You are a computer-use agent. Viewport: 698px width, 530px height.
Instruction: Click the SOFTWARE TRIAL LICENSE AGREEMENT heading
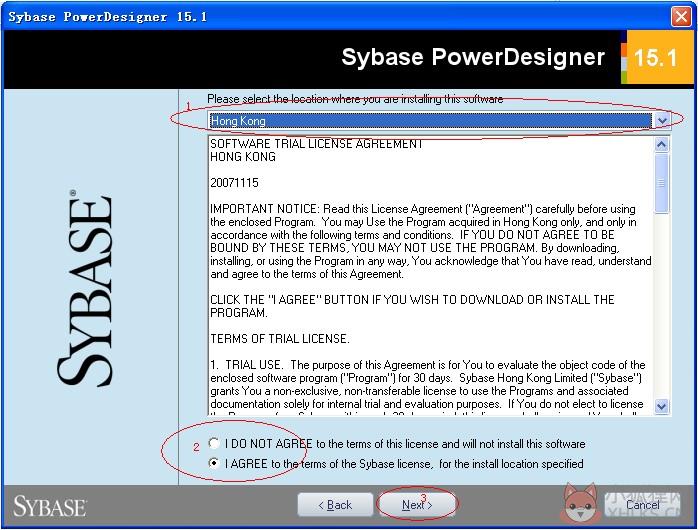tap(316, 144)
